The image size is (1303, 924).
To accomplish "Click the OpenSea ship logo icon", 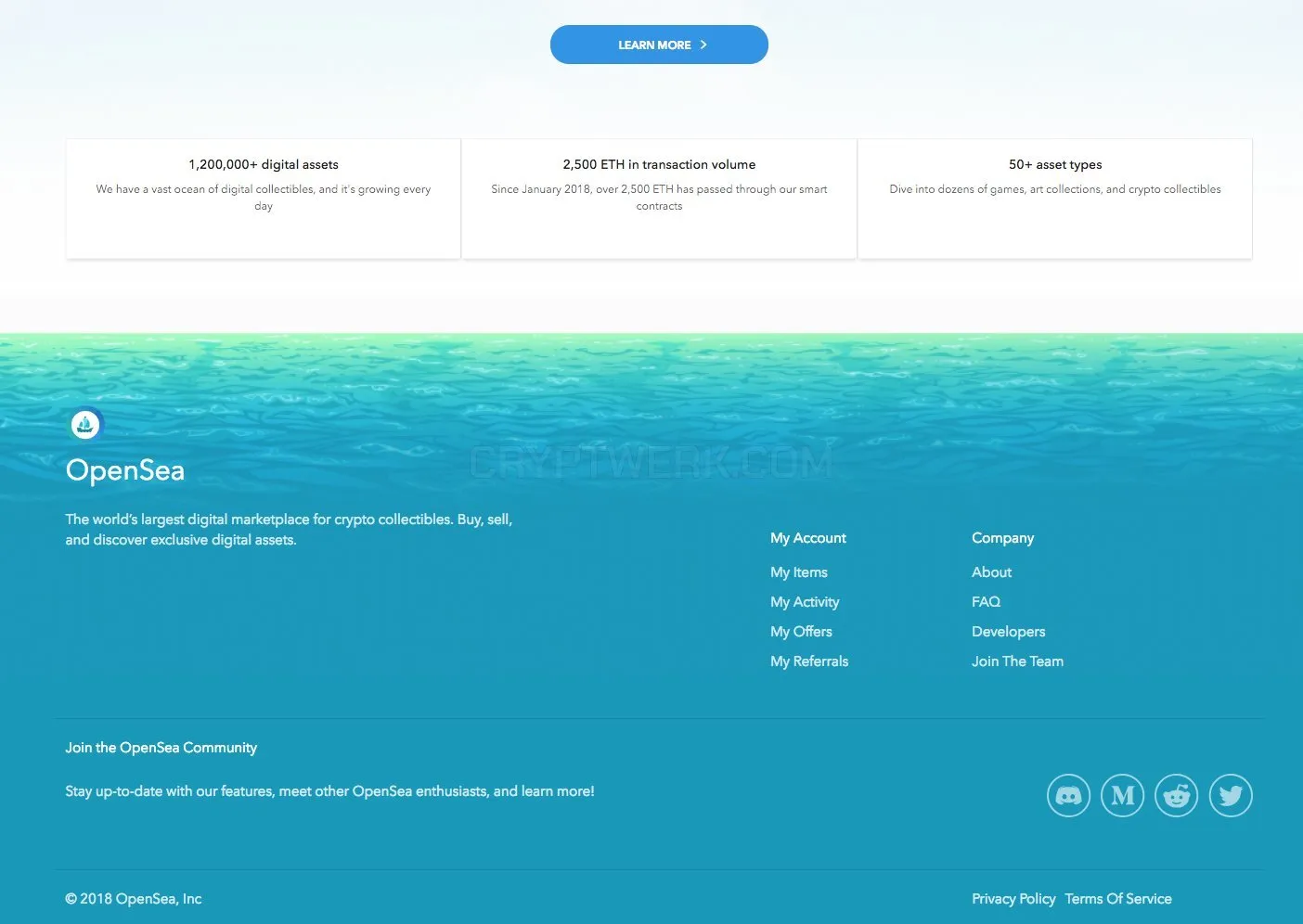I will [x=85, y=425].
